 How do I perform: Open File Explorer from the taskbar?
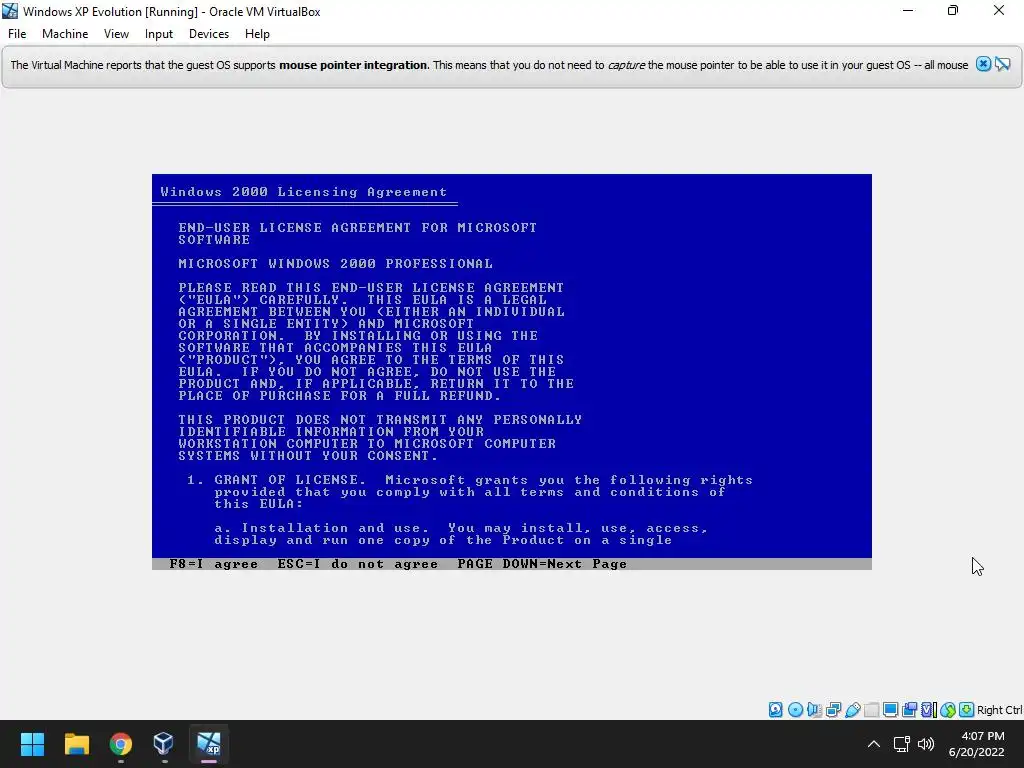point(76,744)
